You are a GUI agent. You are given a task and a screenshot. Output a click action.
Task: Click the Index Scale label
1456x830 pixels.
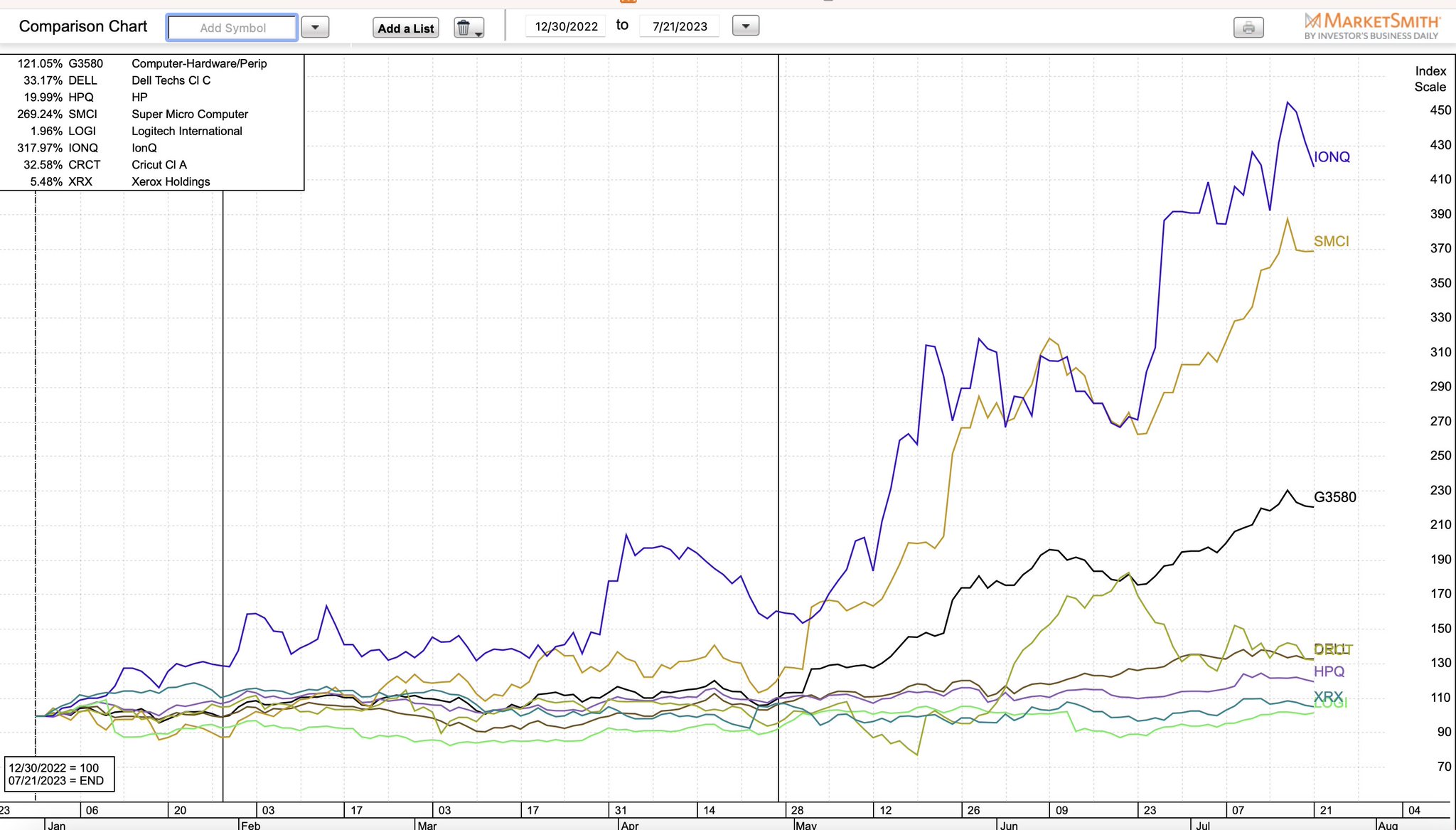click(1430, 79)
